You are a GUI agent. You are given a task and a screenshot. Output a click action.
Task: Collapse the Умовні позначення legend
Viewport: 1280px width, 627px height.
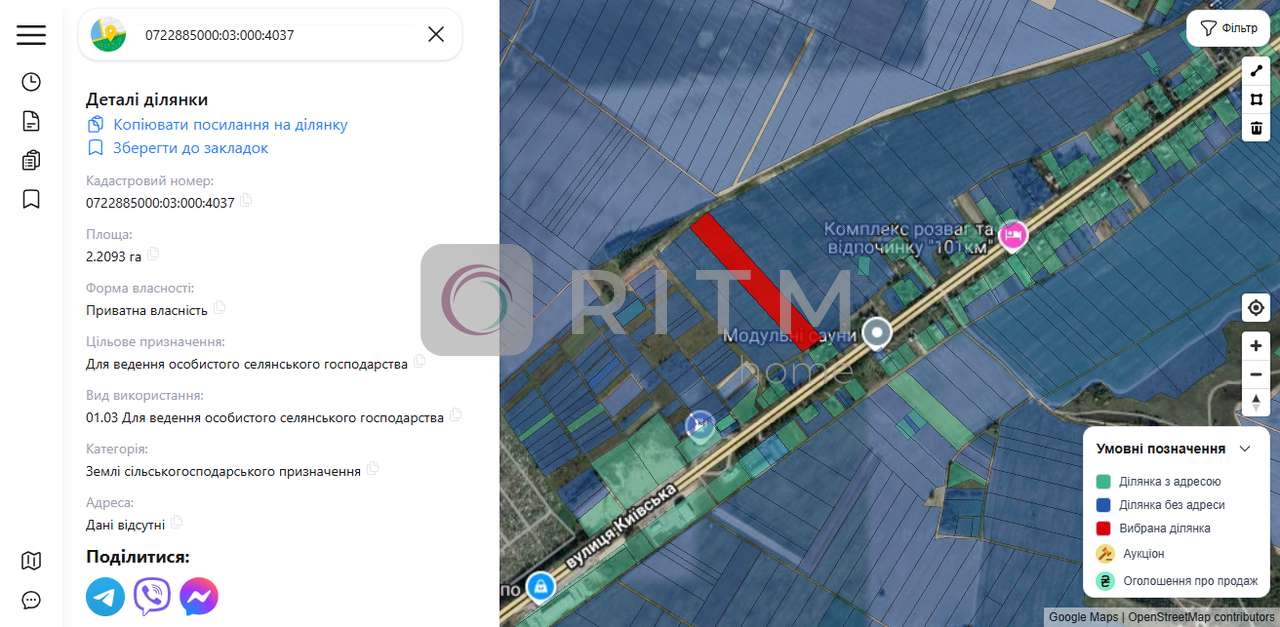[x=1245, y=449]
